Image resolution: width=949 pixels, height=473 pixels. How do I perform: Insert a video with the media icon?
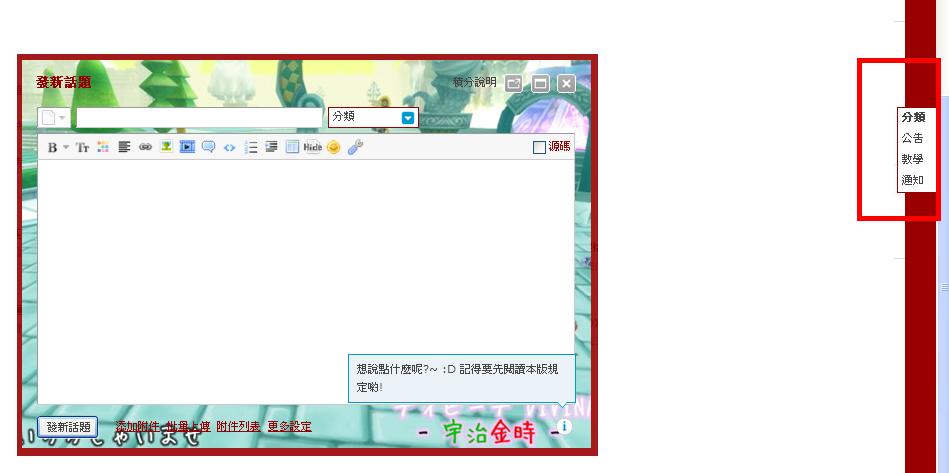point(187,147)
